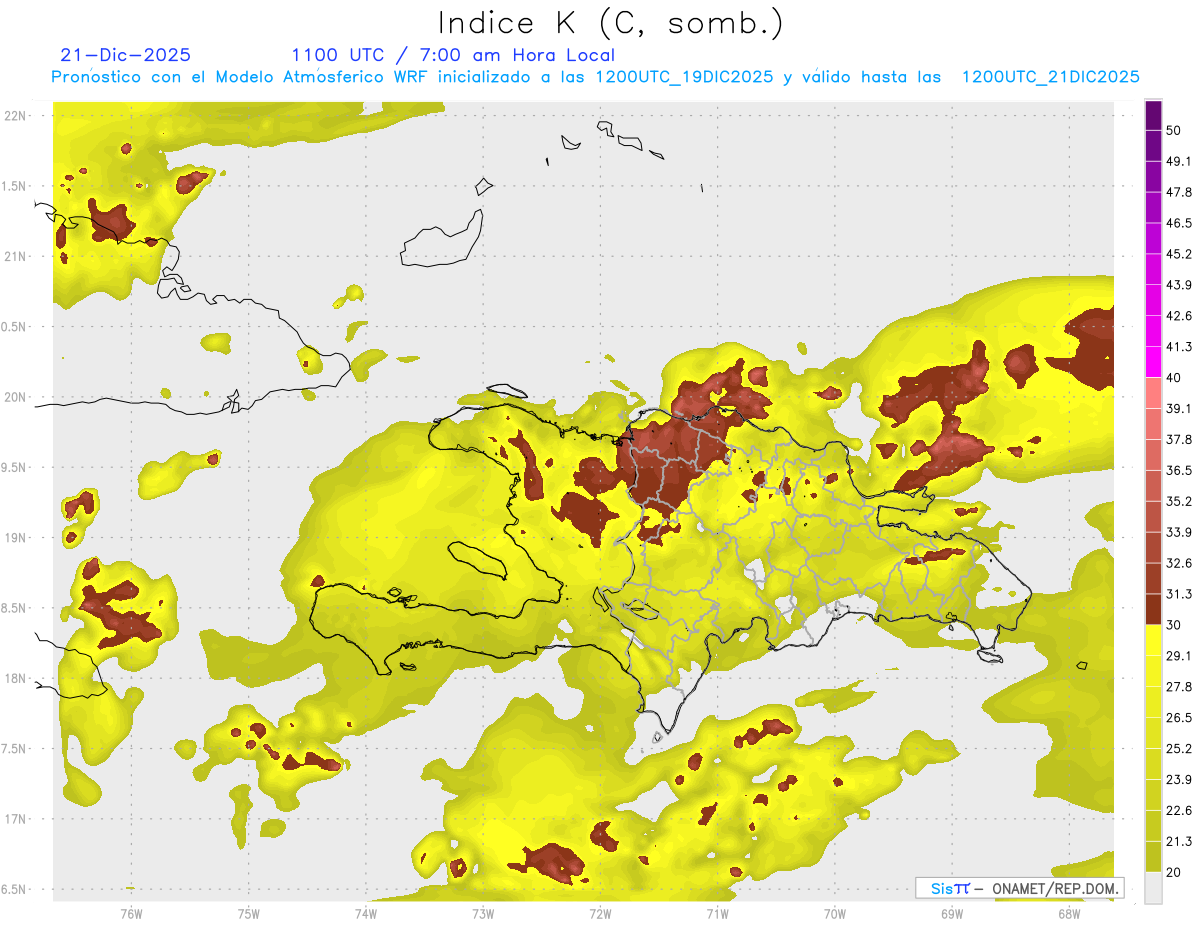The height and width of the screenshot is (927, 1200).
Task: Click the "75W" longitude axis label
Action: pos(249,914)
